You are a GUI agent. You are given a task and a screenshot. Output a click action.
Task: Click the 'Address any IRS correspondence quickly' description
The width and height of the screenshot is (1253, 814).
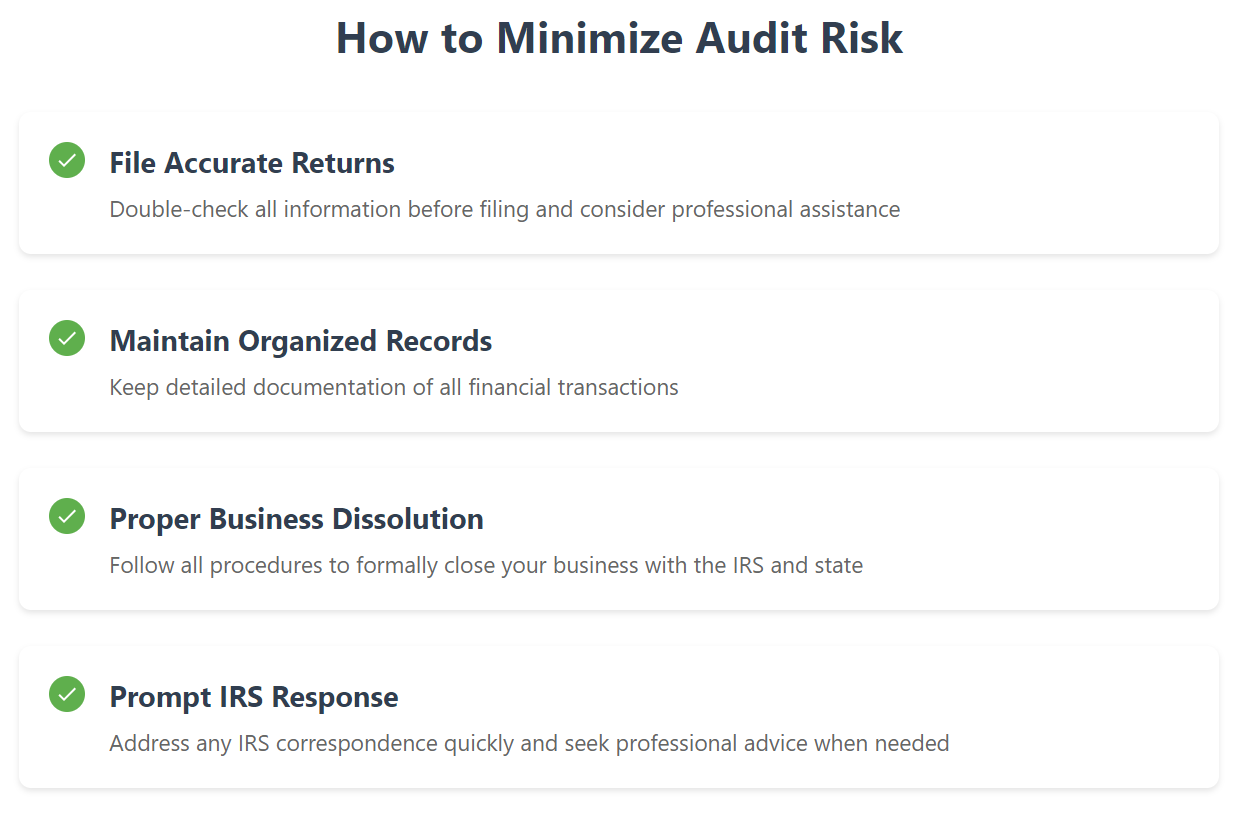pyautogui.click(x=528, y=744)
